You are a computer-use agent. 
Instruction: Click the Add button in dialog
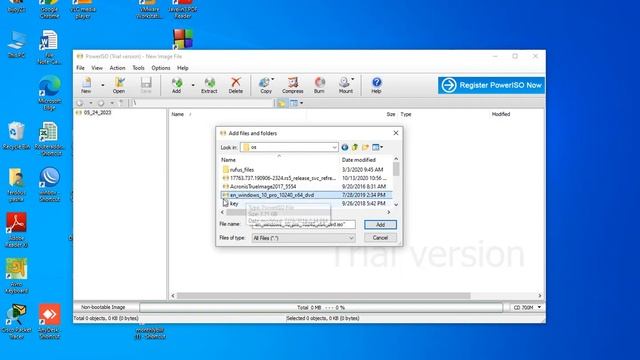[x=380, y=224]
